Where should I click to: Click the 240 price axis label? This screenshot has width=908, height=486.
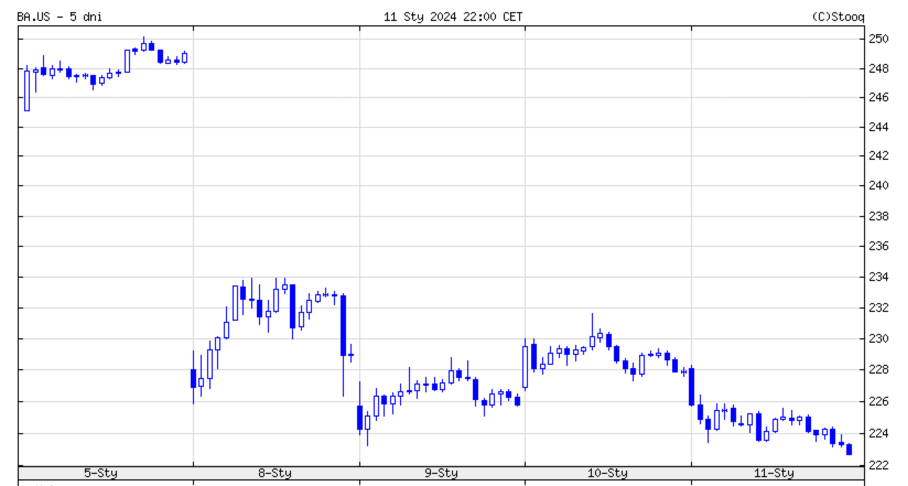click(878, 186)
